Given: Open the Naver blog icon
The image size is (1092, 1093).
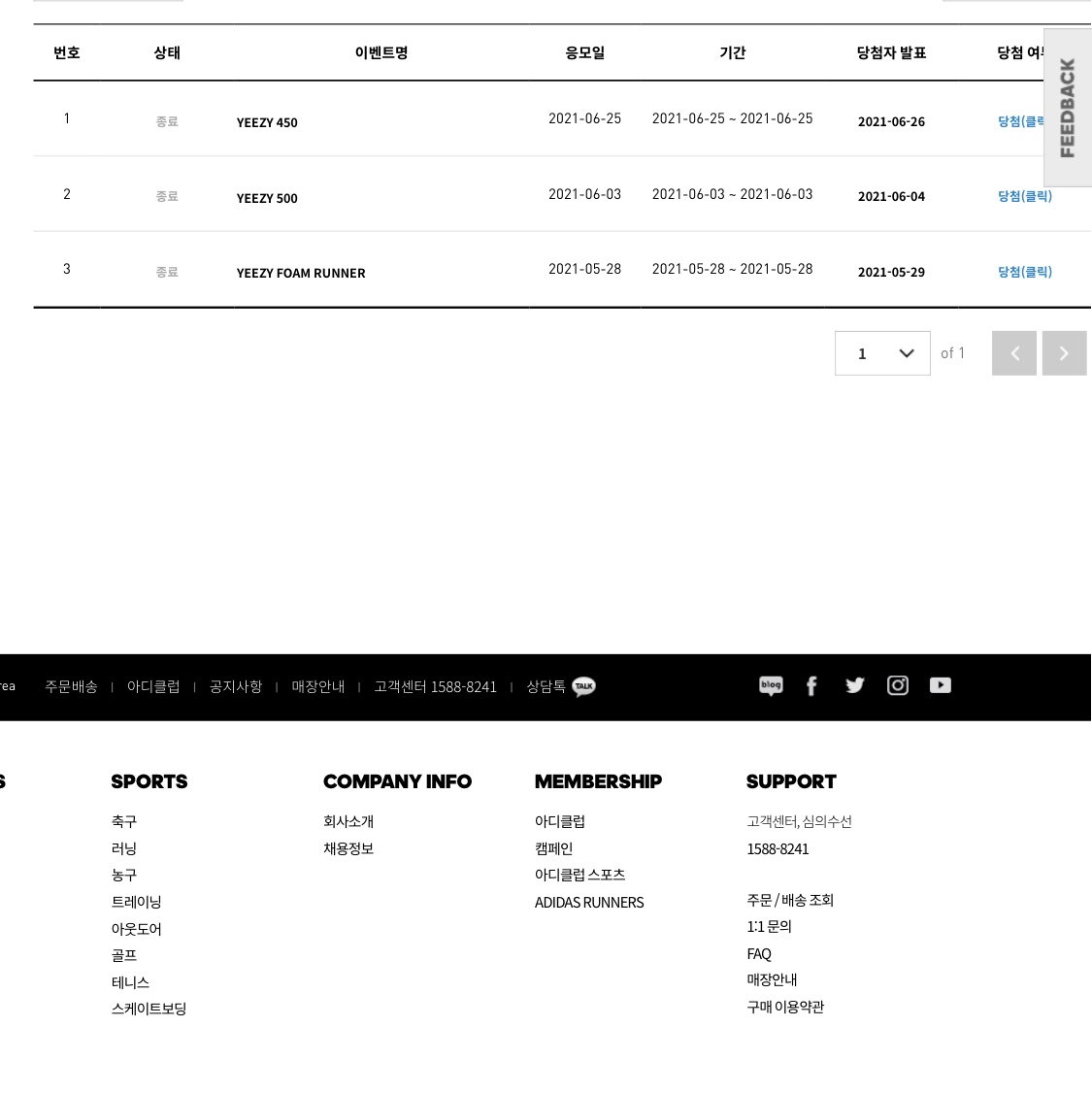Looking at the screenshot, I should tap(770, 686).
